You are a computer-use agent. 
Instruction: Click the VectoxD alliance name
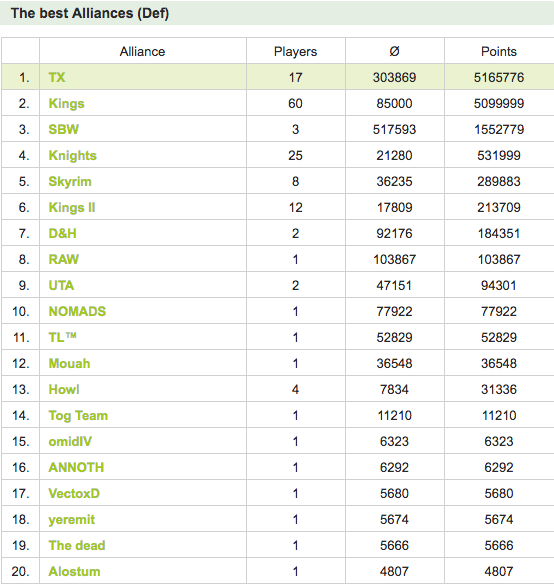click(x=74, y=493)
